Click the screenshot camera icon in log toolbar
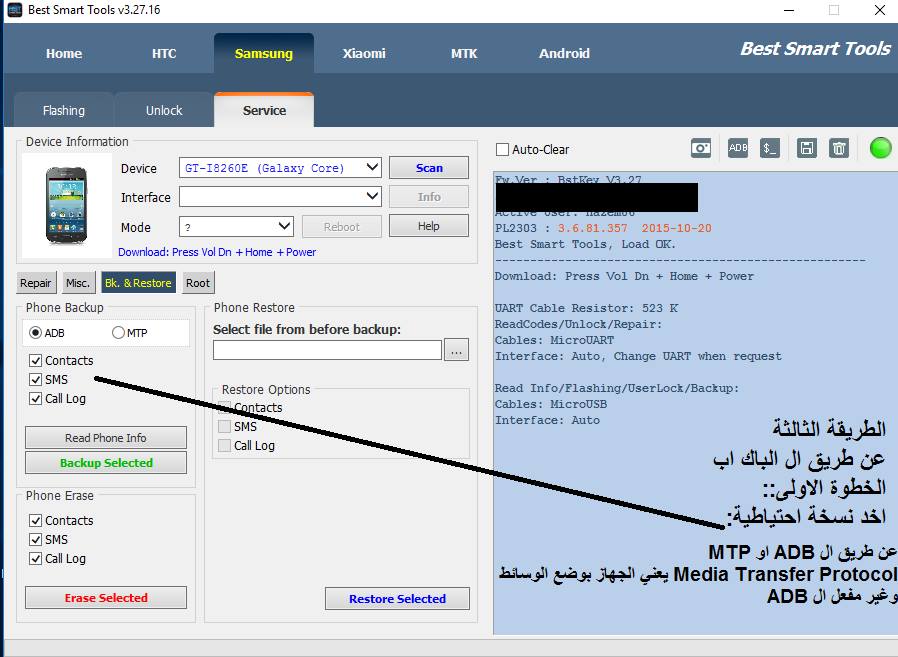The height and width of the screenshot is (657, 898). pyautogui.click(x=701, y=148)
